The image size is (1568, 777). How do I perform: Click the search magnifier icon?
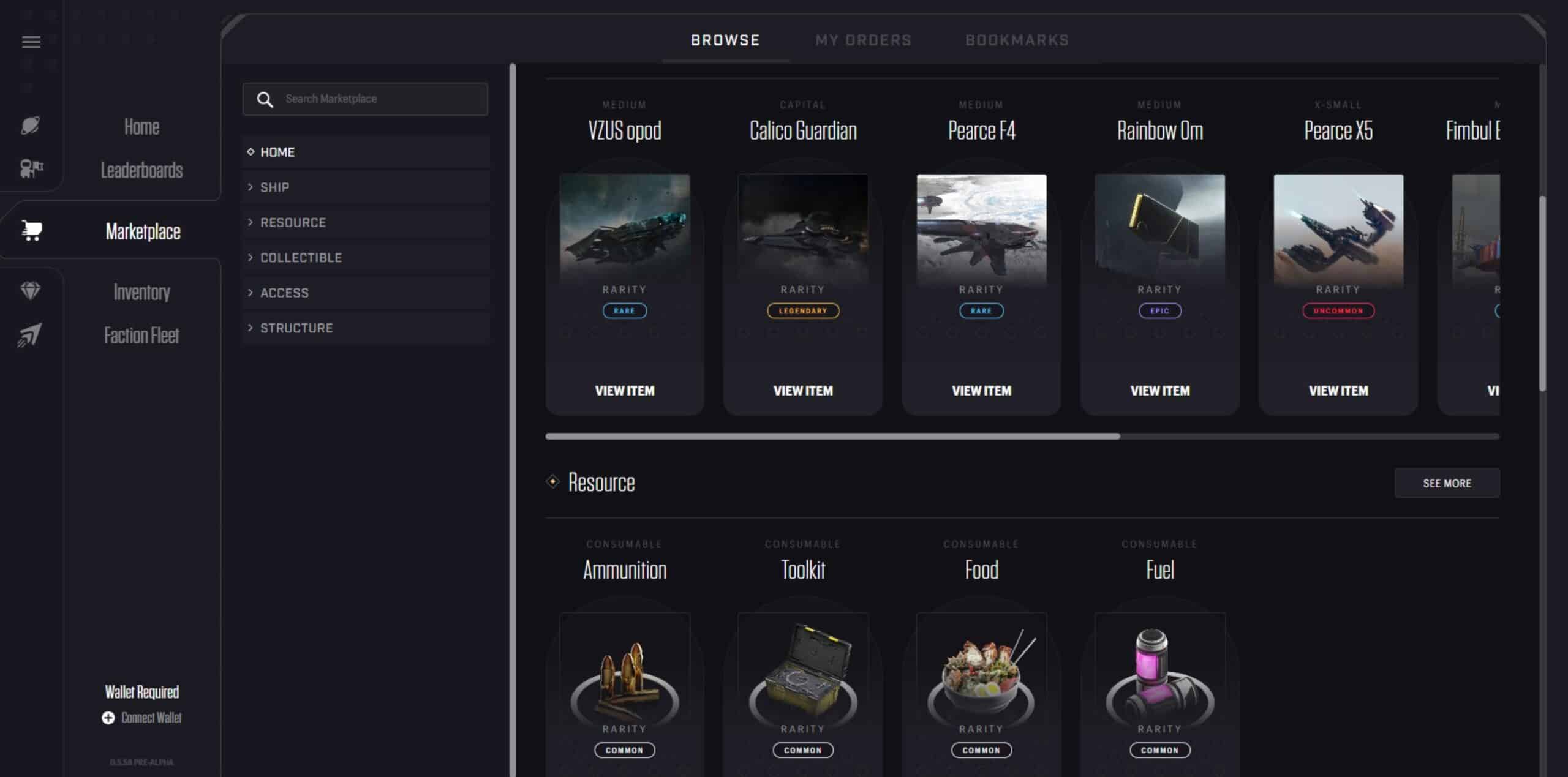tap(265, 99)
